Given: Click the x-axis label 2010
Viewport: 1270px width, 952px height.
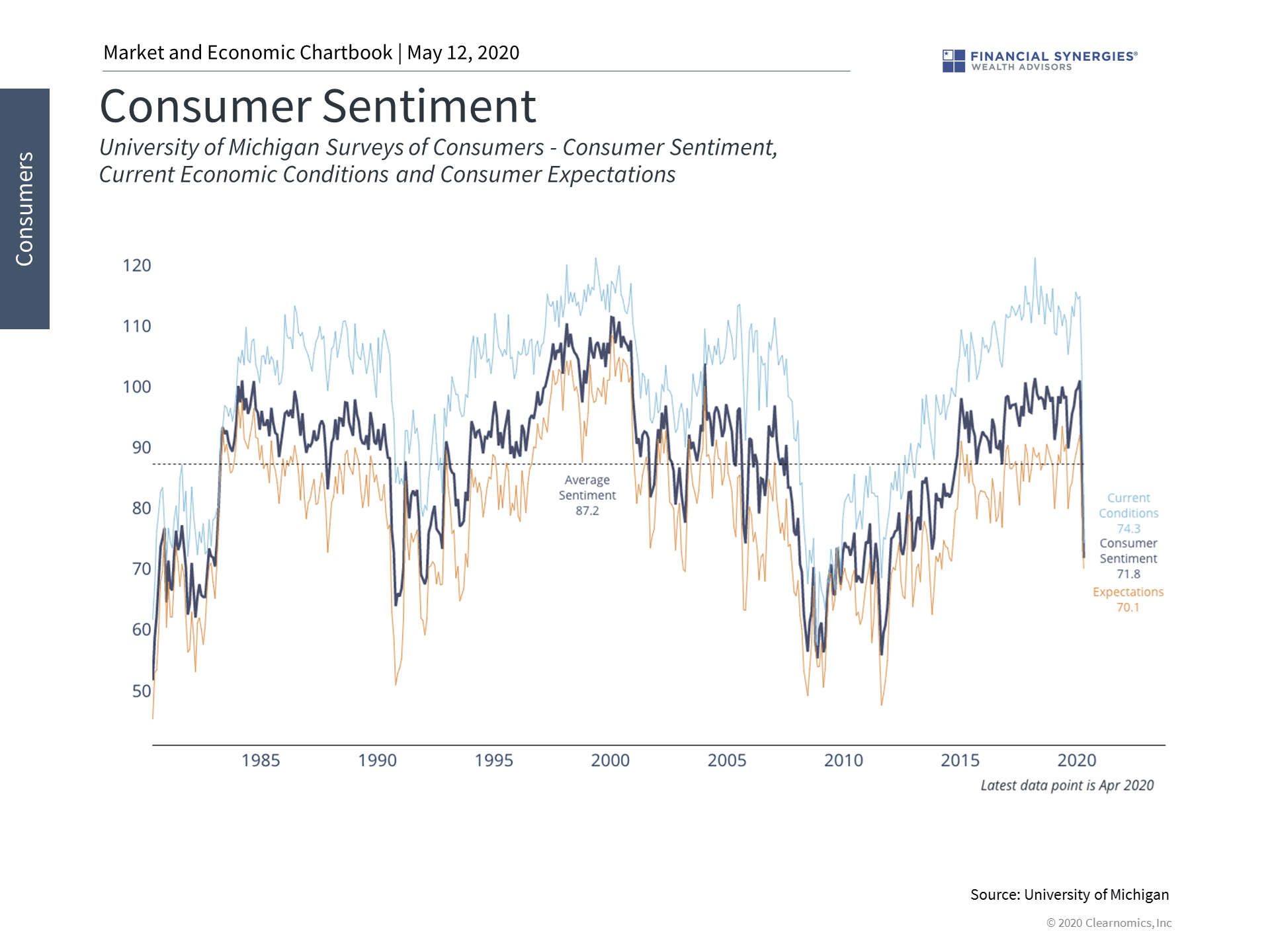Looking at the screenshot, I should pyautogui.click(x=844, y=760).
